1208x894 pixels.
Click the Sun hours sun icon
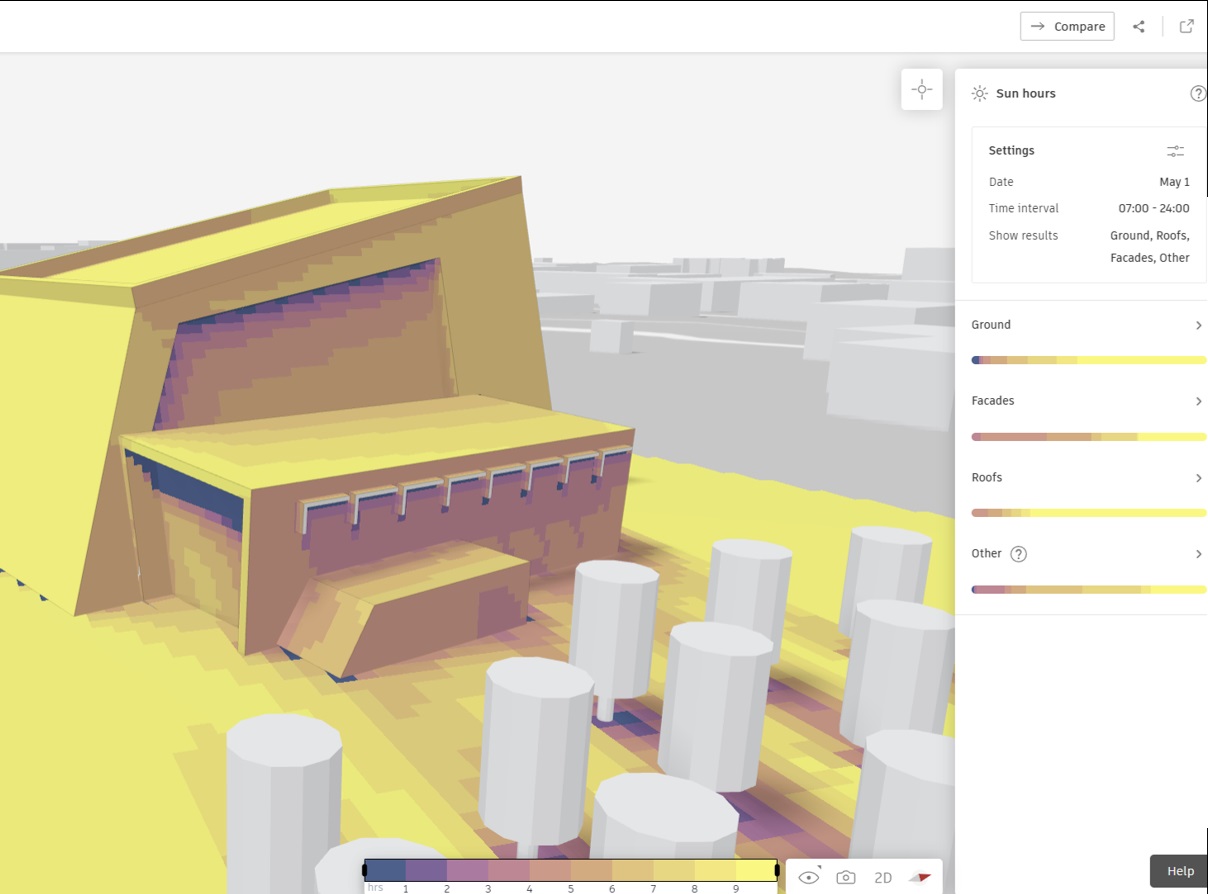pyautogui.click(x=978, y=93)
